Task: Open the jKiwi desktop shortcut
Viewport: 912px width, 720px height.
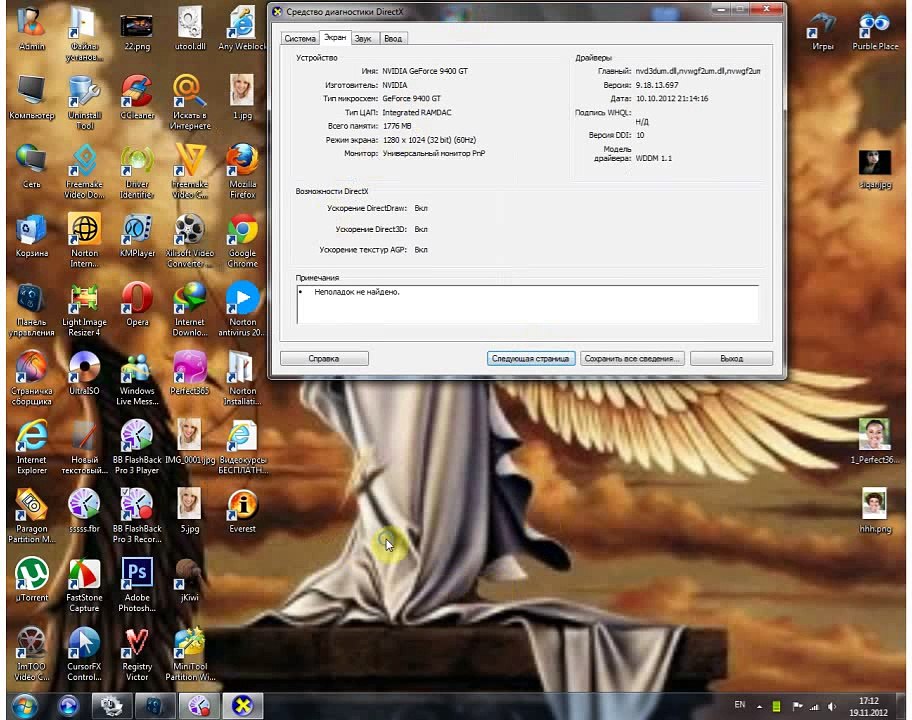Action: [x=190, y=579]
